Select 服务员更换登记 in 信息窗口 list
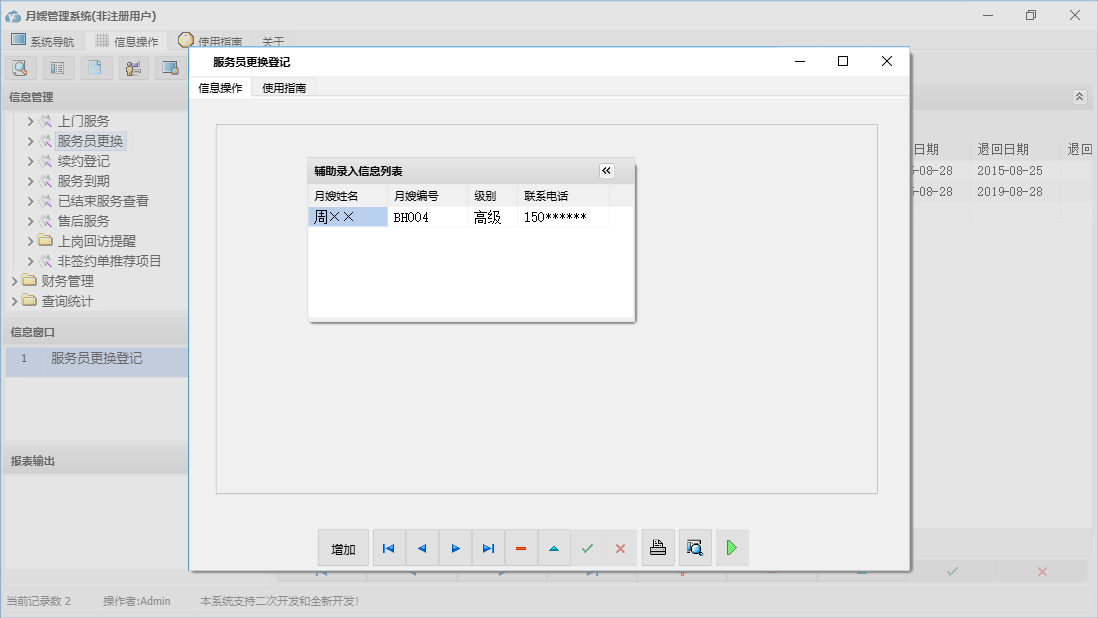Viewport: 1098px width, 618px height. [x=97, y=358]
